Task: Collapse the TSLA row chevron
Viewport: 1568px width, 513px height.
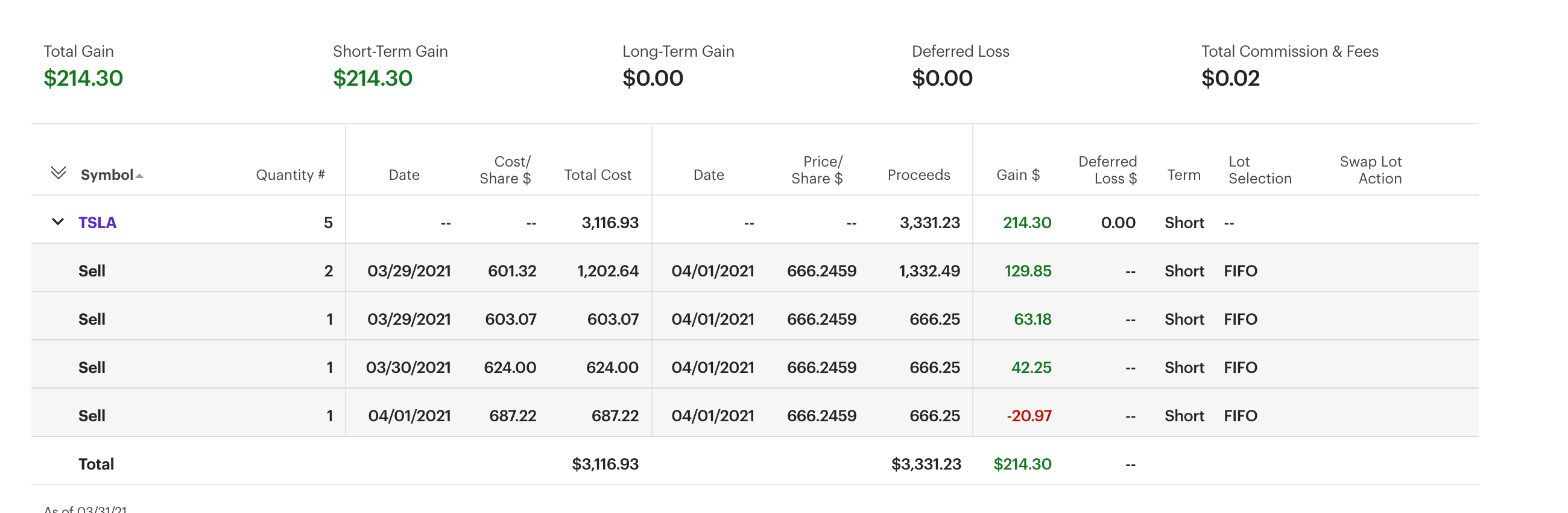Action: point(58,221)
